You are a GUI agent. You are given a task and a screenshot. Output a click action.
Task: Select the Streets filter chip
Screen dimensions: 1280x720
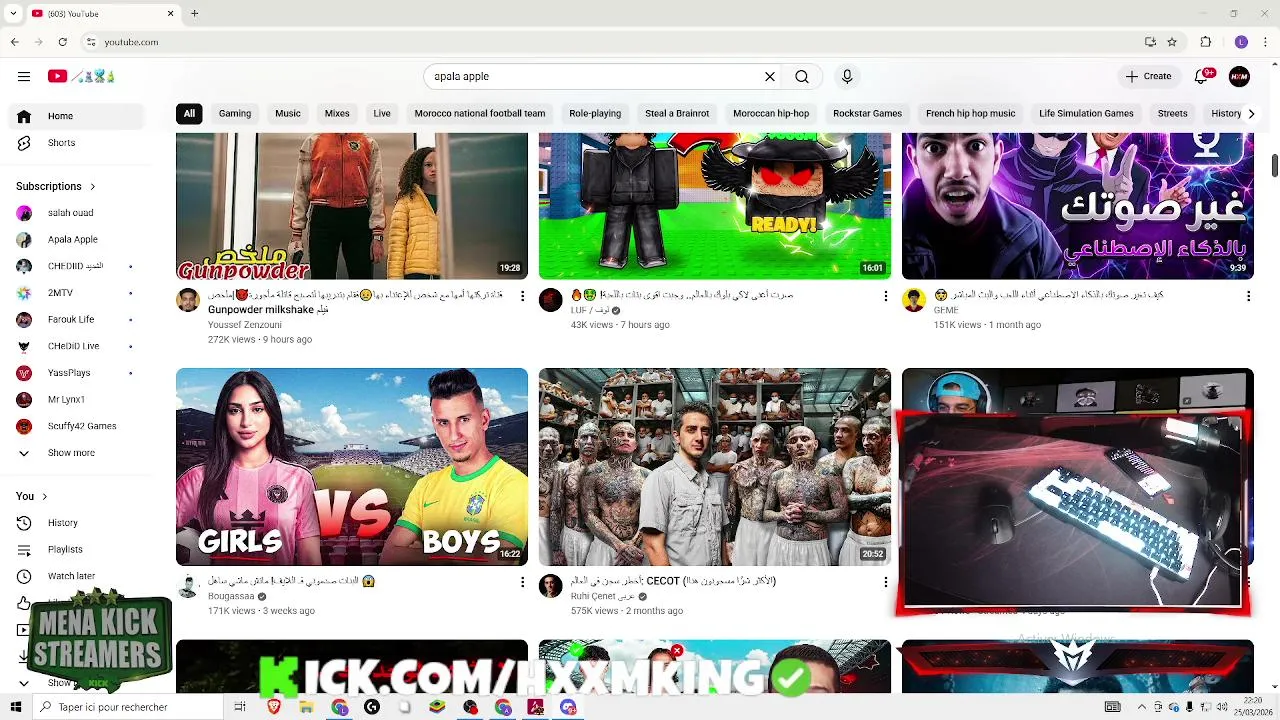pyautogui.click(x=1173, y=114)
